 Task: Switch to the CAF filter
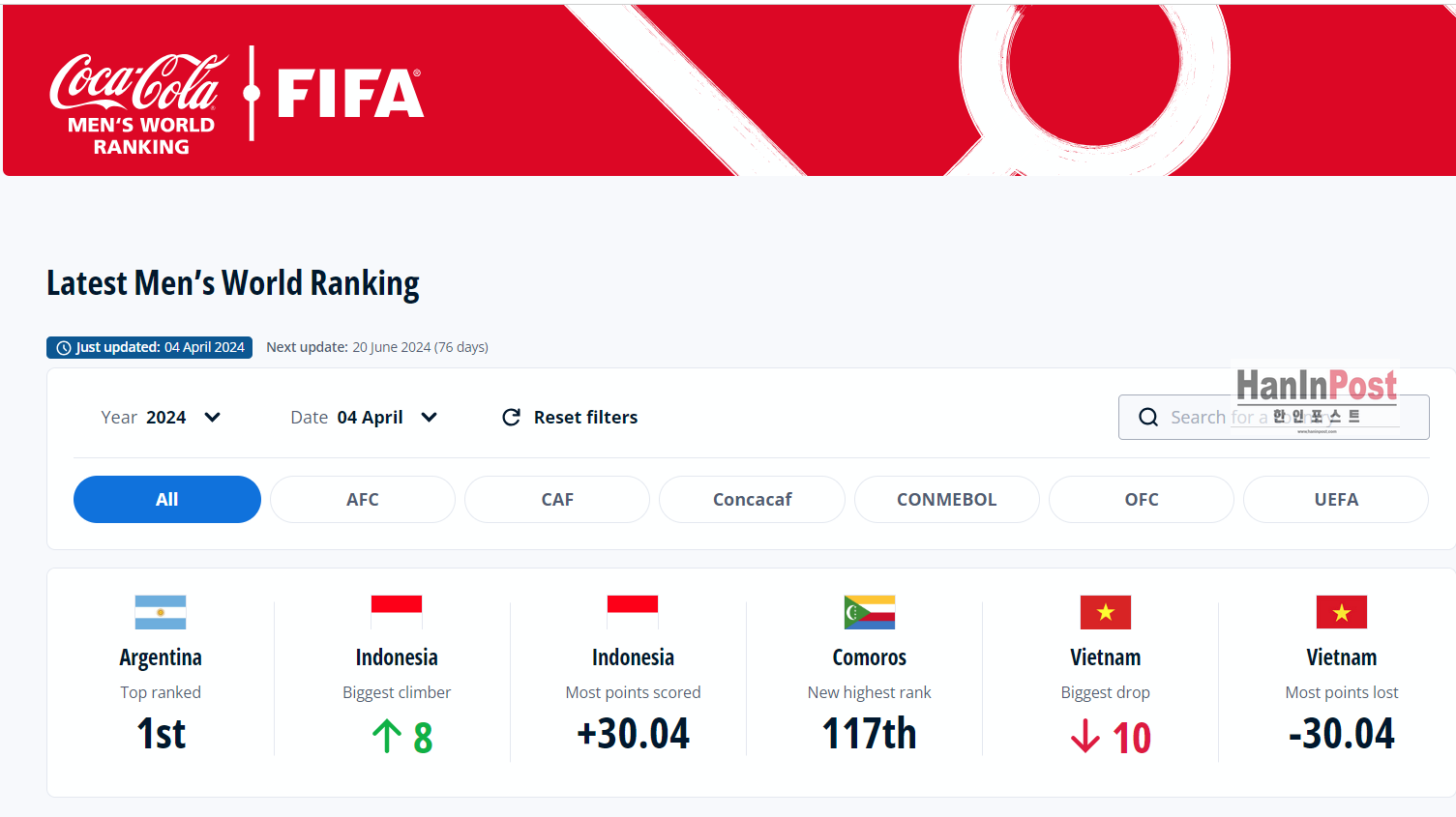coord(557,499)
